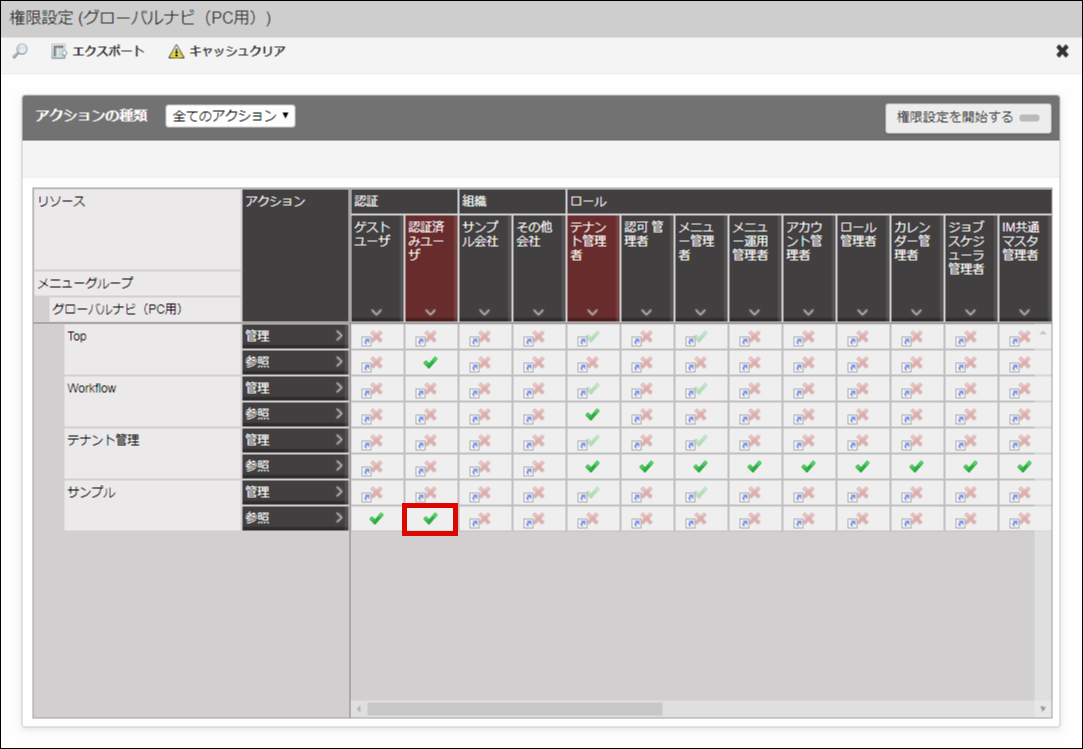Expand the Top 管理 action arrow

coord(339,336)
